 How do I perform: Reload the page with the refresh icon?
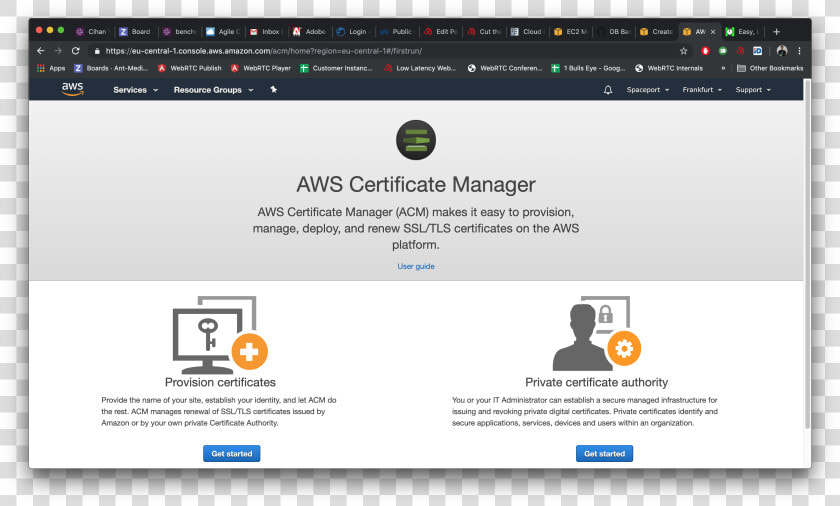76,50
